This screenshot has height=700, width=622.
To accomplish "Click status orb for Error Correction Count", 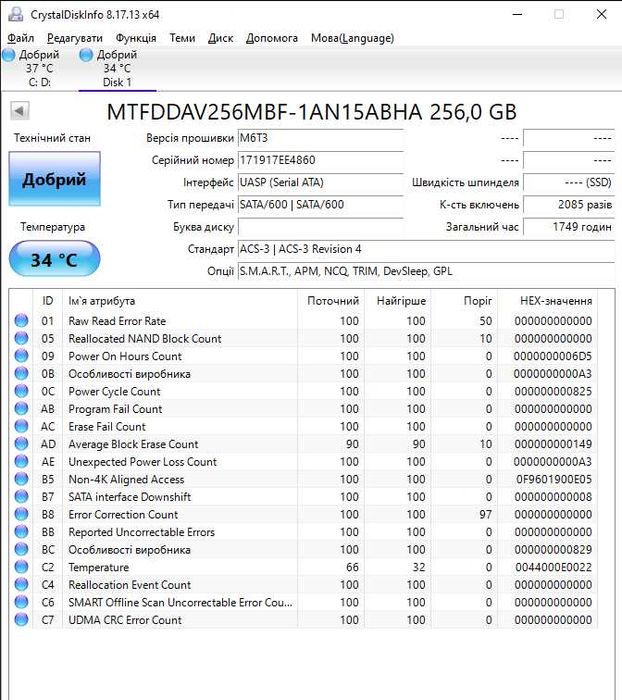I will [21, 514].
